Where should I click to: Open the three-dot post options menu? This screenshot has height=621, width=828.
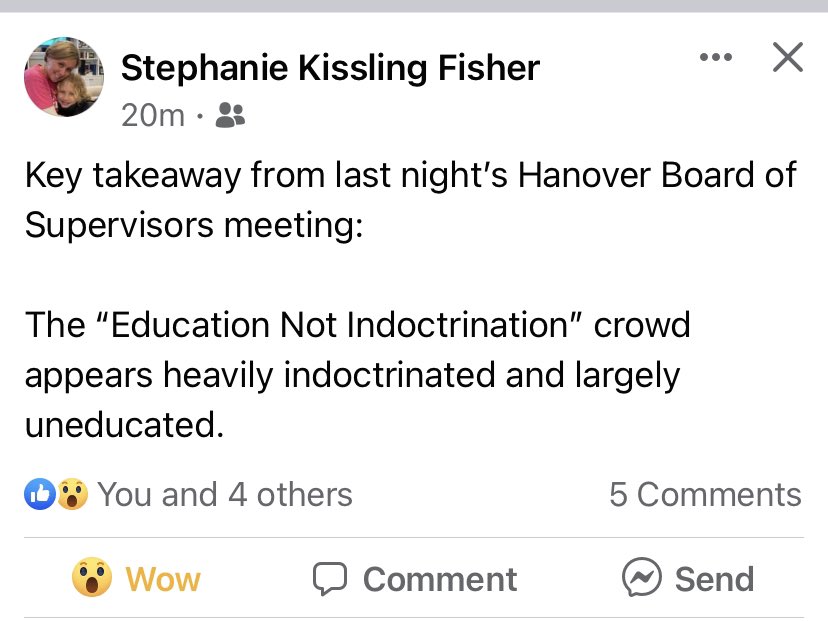(715, 58)
